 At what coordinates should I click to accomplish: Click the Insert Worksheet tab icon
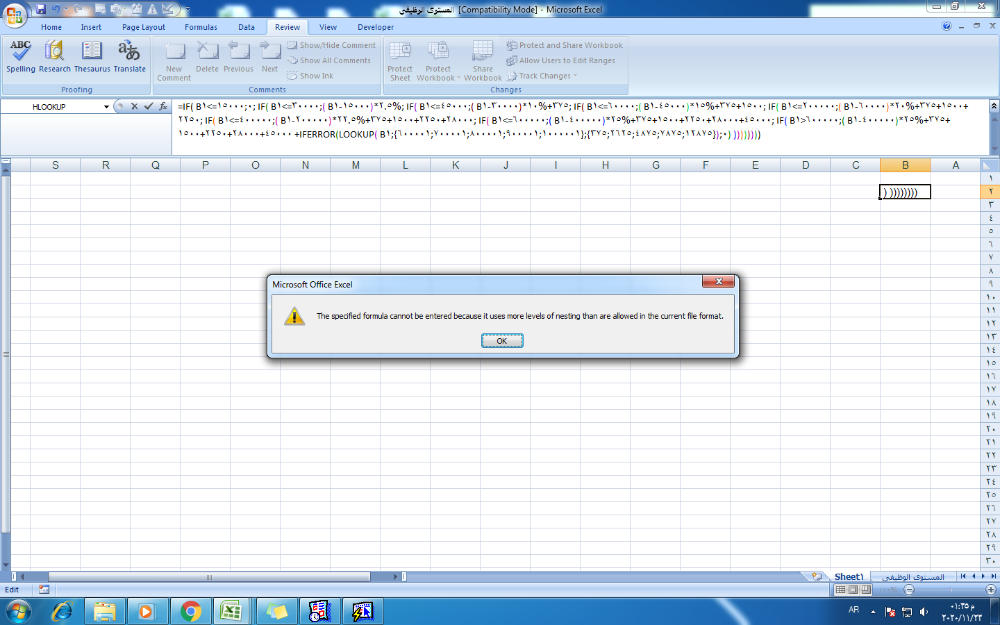(x=816, y=577)
